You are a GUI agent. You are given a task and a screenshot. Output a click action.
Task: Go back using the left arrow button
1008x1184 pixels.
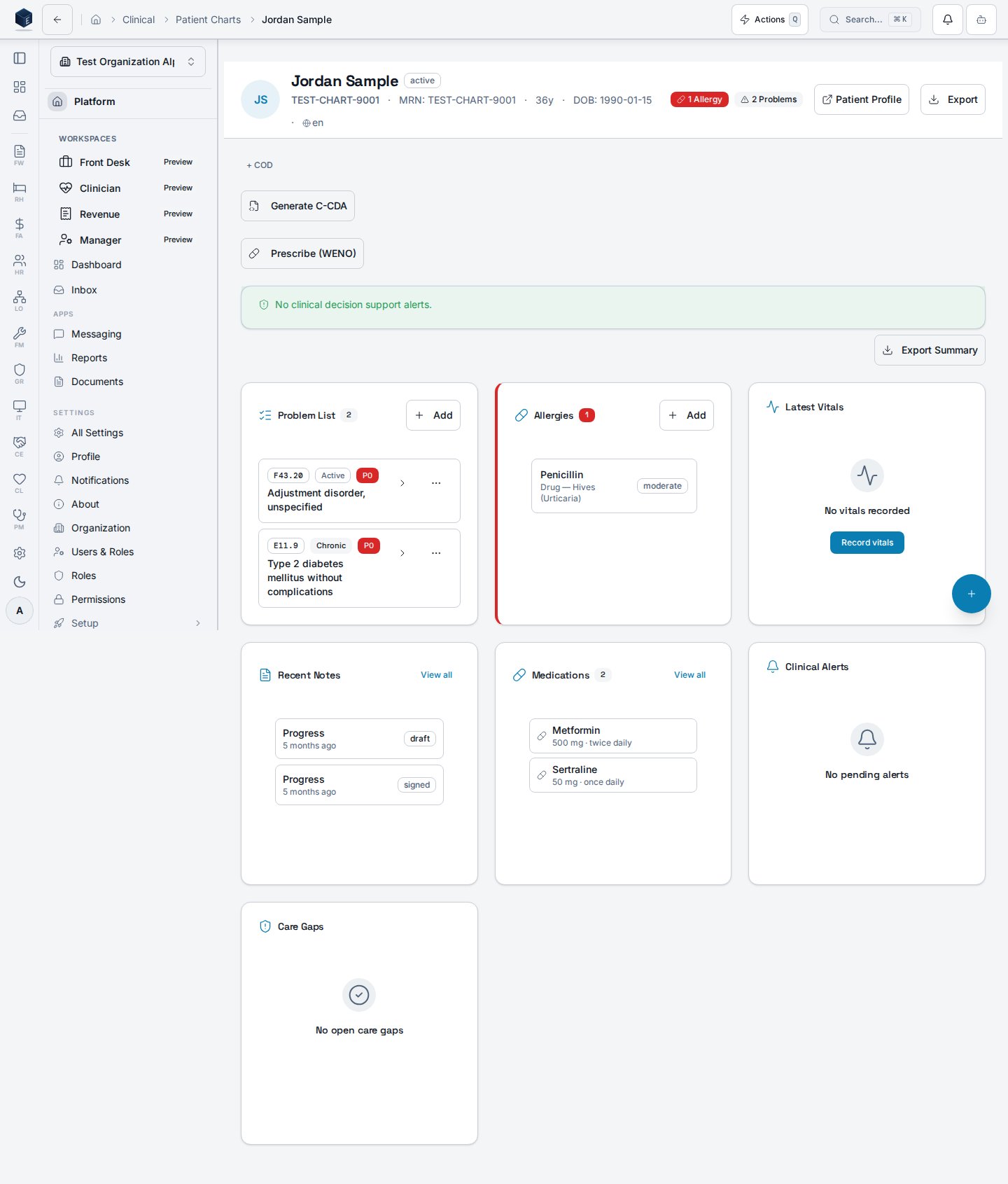[x=57, y=20]
